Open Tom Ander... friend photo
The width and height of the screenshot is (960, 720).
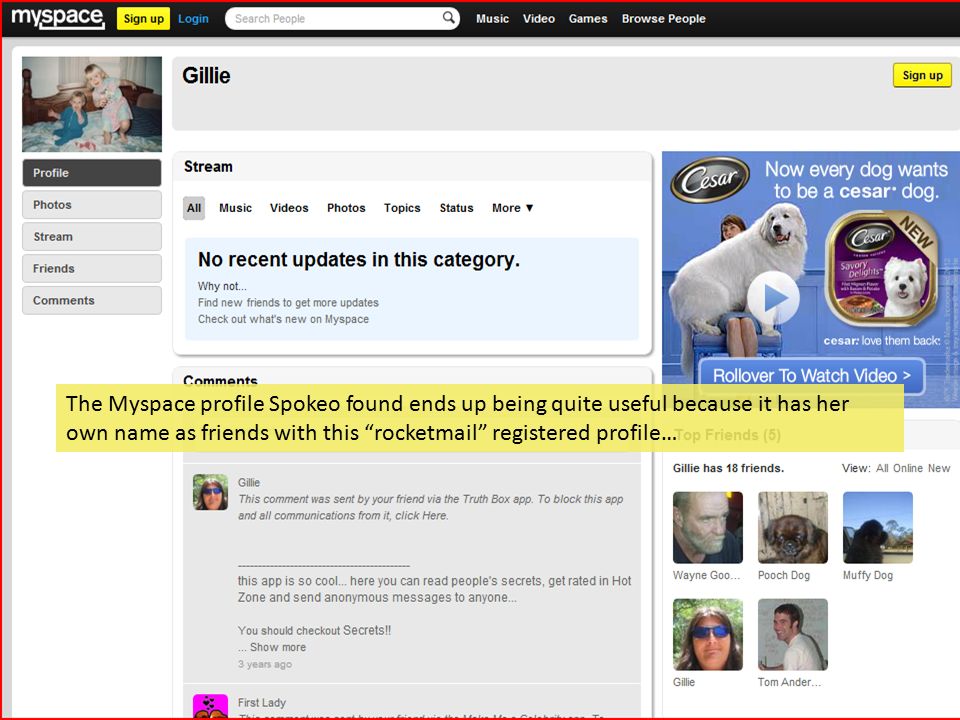793,634
